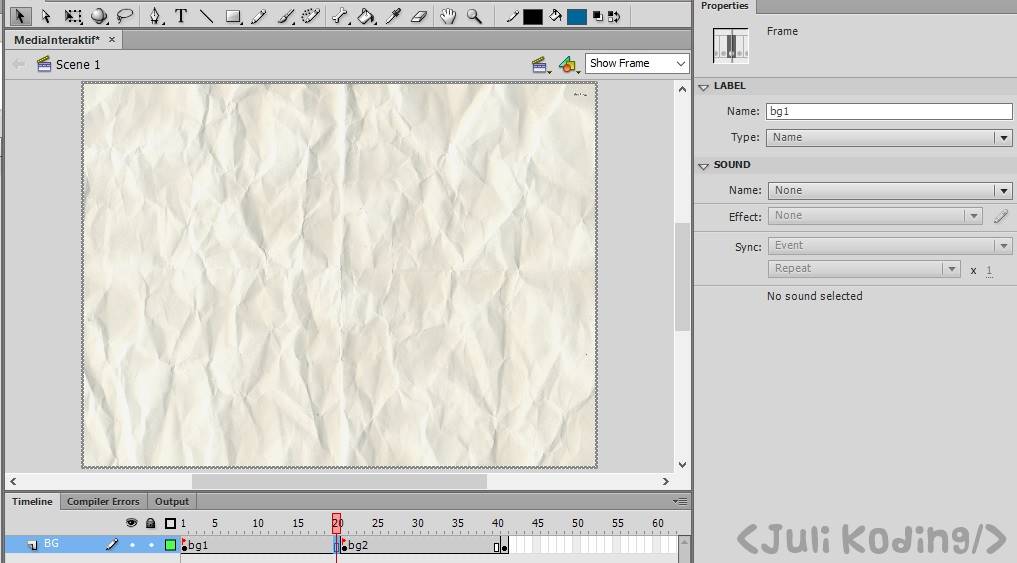Open the Output tab
The image size is (1017, 563).
tap(171, 501)
